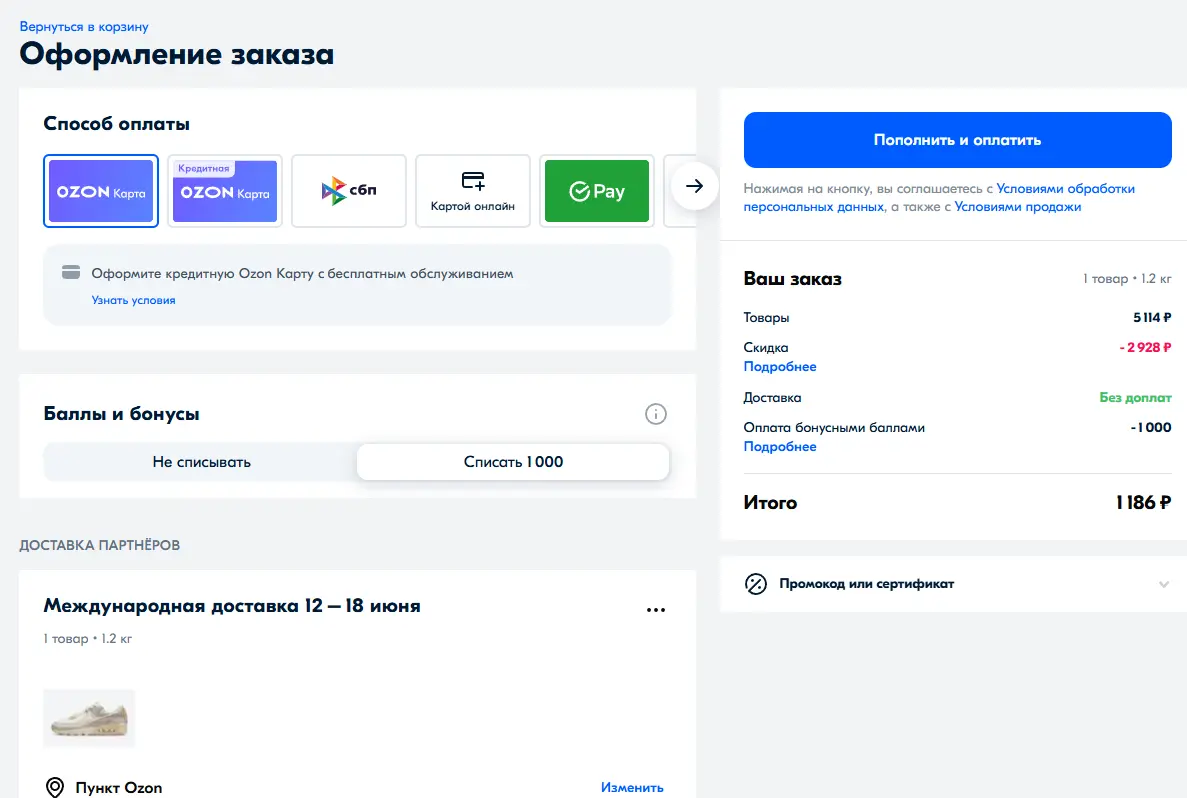Click 'Пополнить и оплатить' button
This screenshot has width=1187, height=798.
pos(958,140)
